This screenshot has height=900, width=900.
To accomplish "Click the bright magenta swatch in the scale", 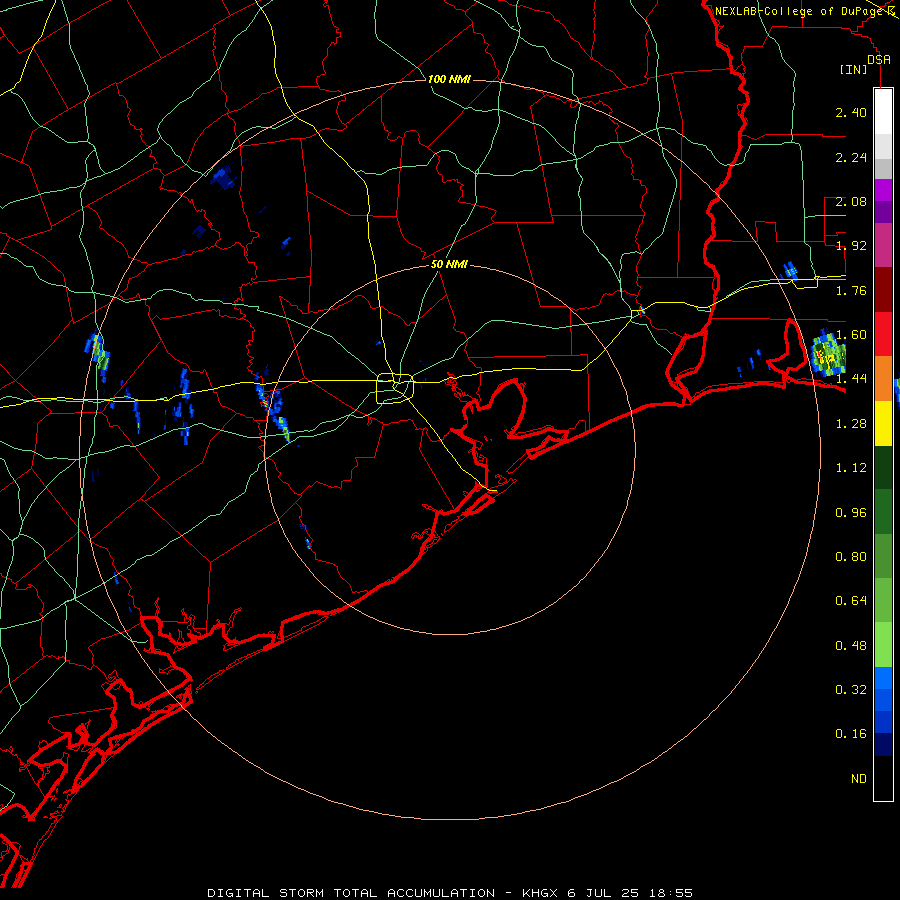I will (883, 191).
